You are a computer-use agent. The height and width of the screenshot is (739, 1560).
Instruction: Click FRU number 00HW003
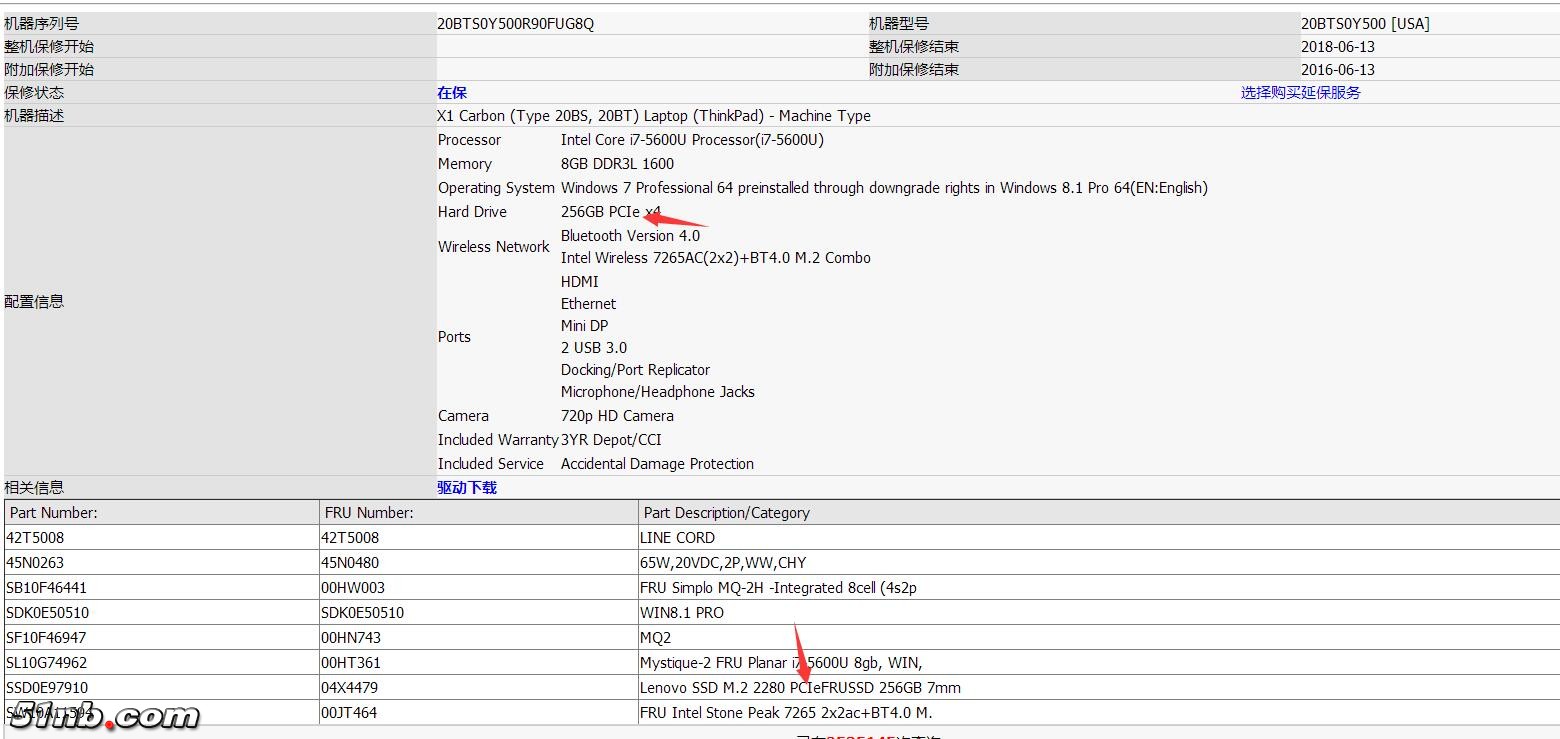pos(352,588)
